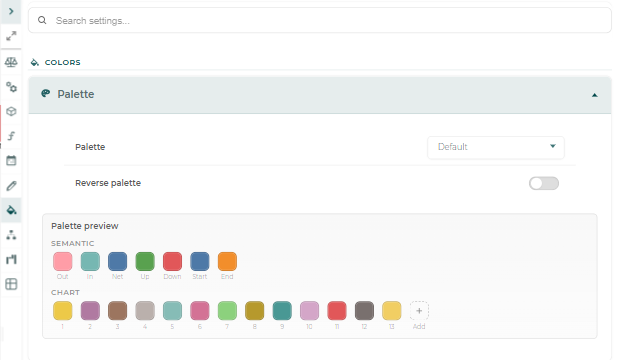Open the calendar sidebar icon
The height and width of the screenshot is (360, 618).
[11, 160]
